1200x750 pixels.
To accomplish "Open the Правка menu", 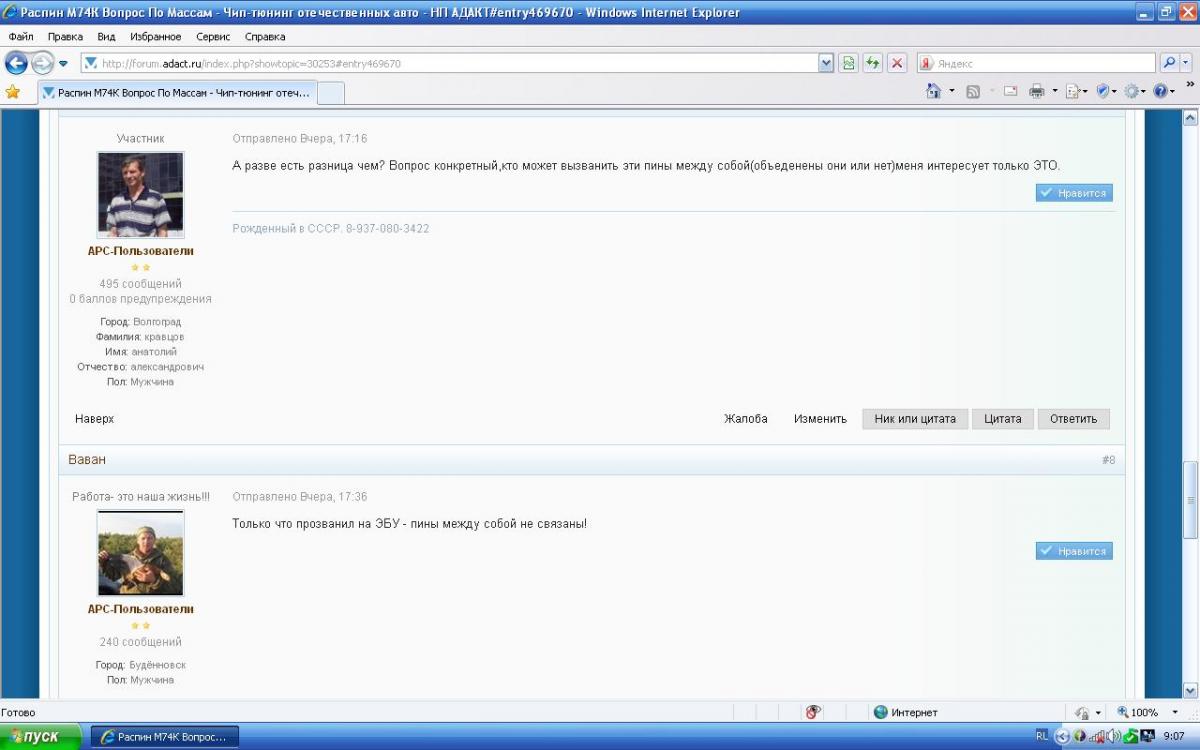I will [65, 36].
